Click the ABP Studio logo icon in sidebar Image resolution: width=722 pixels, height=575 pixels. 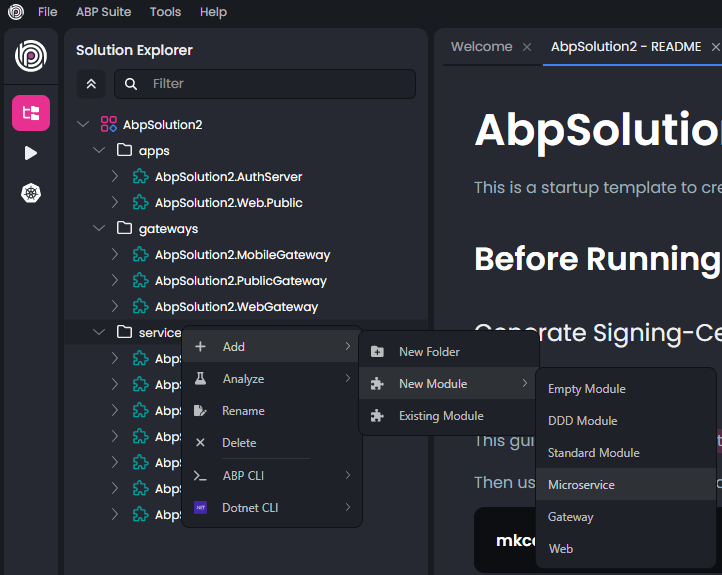(x=30, y=55)
